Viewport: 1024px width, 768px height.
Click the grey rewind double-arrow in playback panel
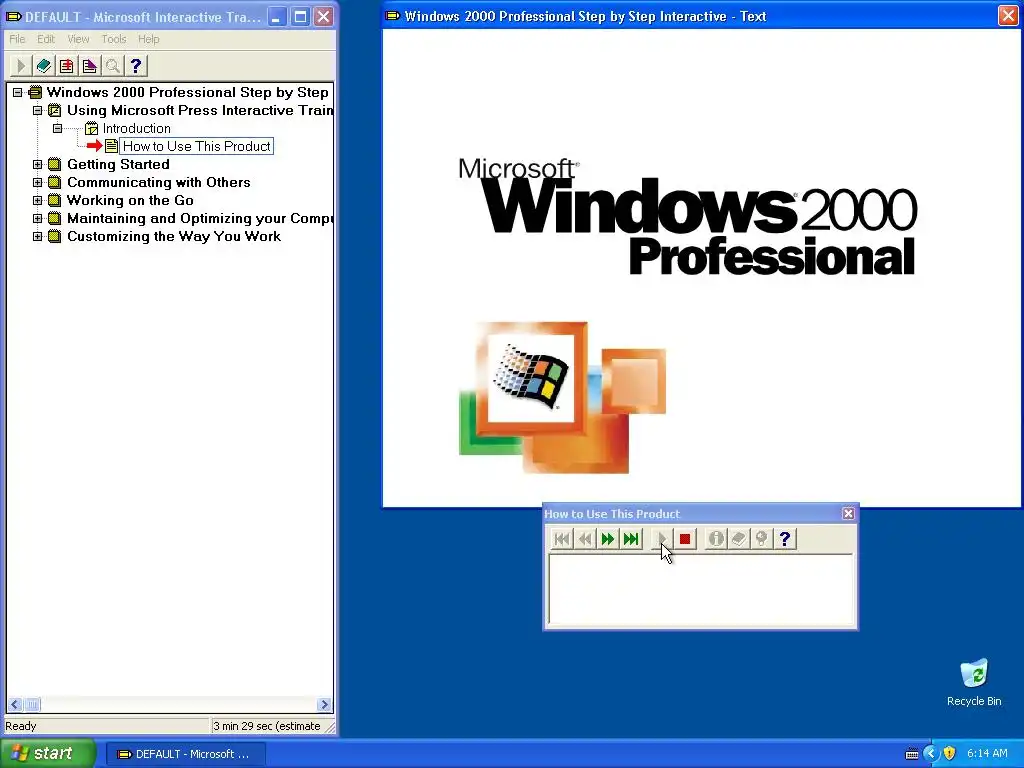click(584, 539)
